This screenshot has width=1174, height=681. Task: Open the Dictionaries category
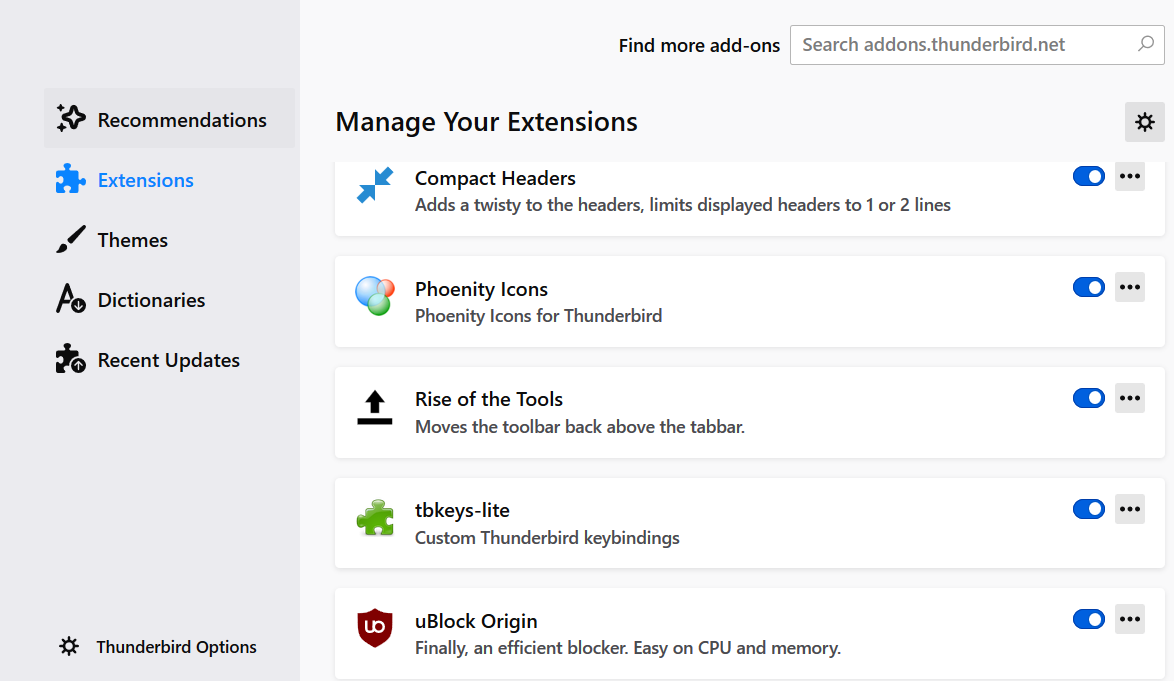click(x=151, y=300)
